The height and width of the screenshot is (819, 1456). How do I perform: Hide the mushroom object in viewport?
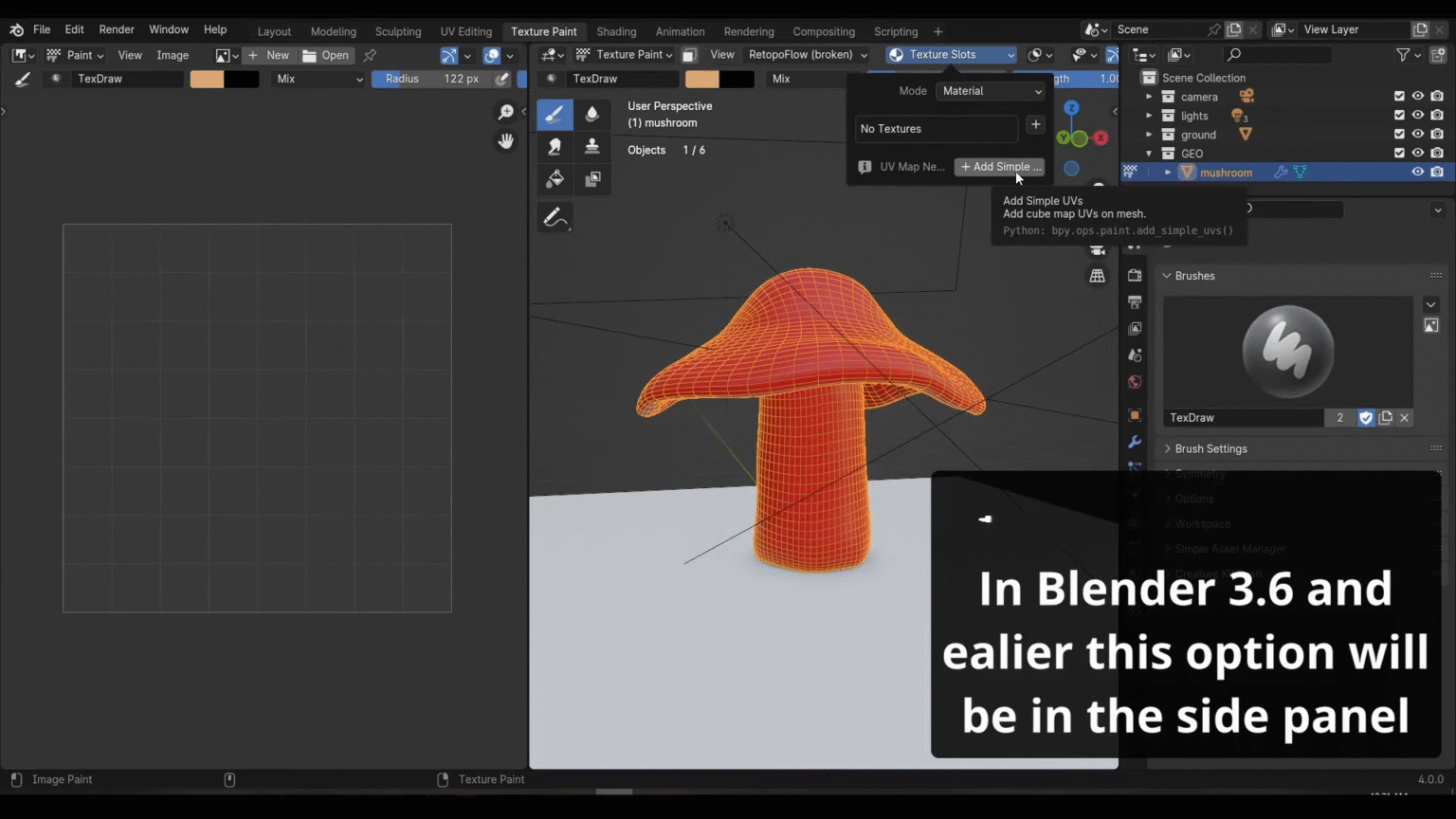[1417, 172]
